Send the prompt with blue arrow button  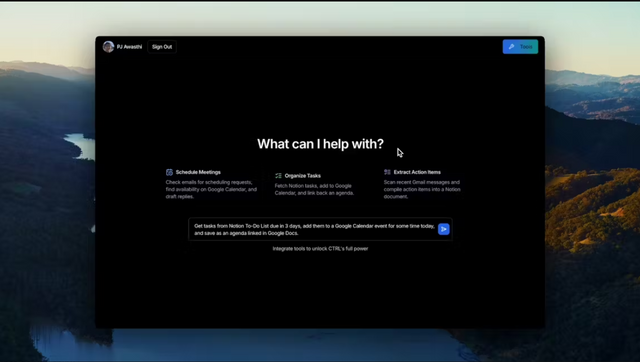[x=444, y=229]
